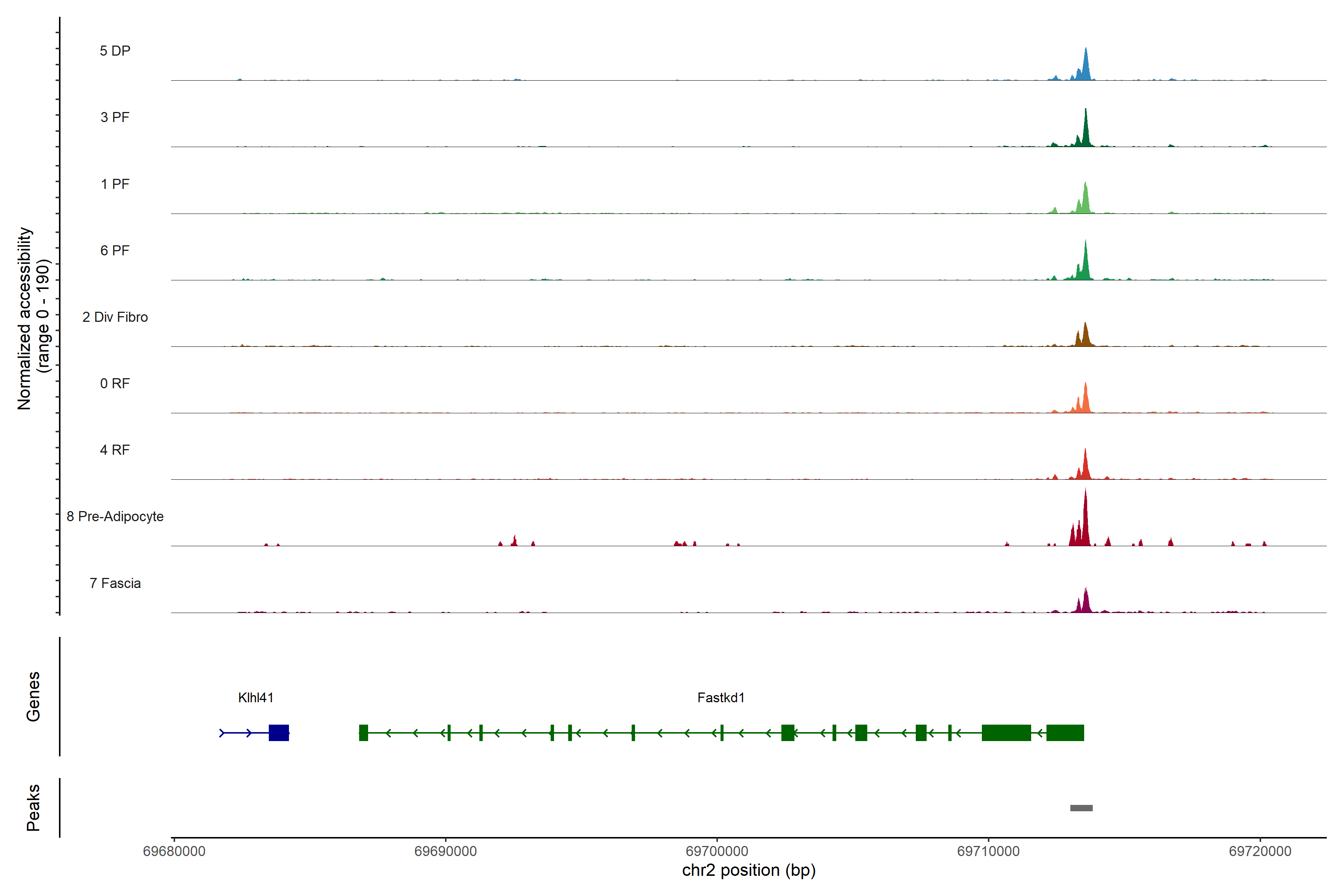The width and height of the screenshot is (1344, 896).
Task: Click the dark green 3 PF peak
Action: pos(1086,131)
